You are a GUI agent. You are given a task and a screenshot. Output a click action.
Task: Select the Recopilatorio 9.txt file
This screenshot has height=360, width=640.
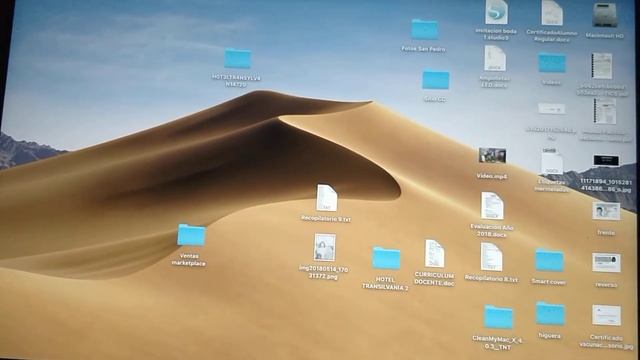tap(327, 198)
